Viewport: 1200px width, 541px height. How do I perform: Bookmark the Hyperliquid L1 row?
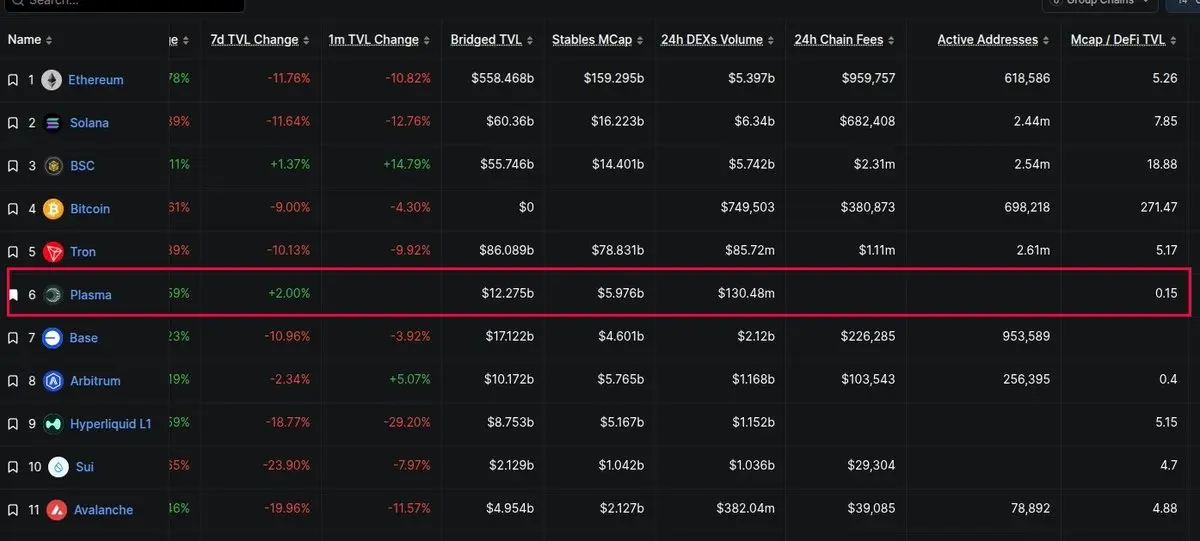click(x=13, y=424)
